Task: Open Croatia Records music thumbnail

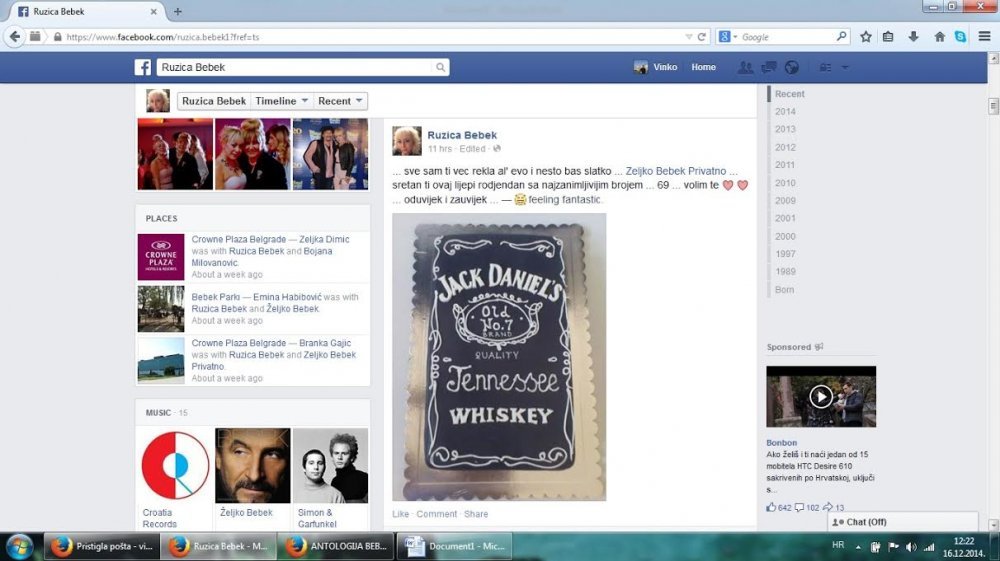Action: click(x=175, y=465)
